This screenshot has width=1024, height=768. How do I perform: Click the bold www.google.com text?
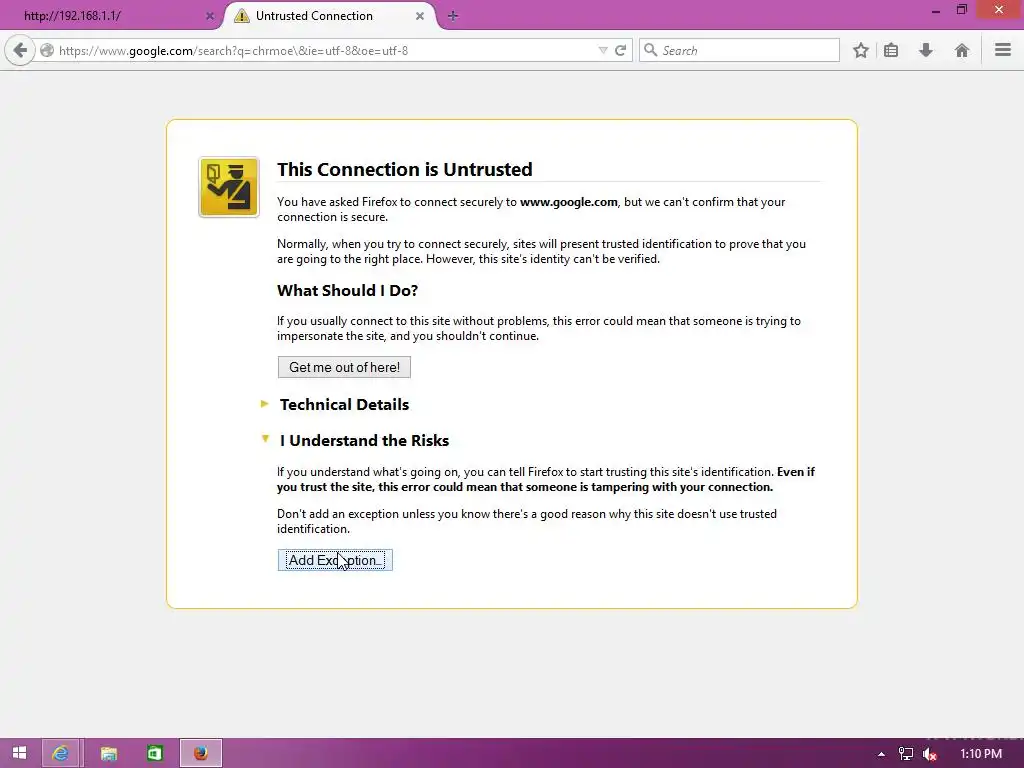pyautogui.click(x=569, y=202)
